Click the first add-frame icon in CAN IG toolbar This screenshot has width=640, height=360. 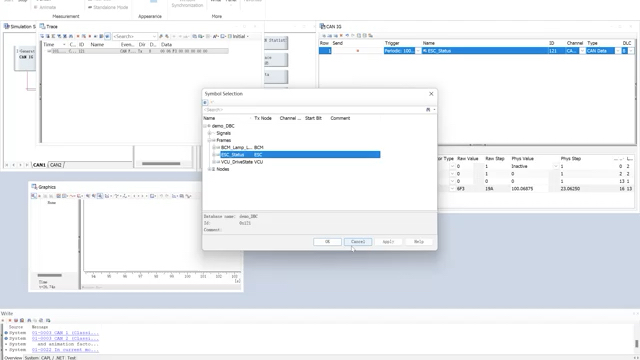coord(324,36)
